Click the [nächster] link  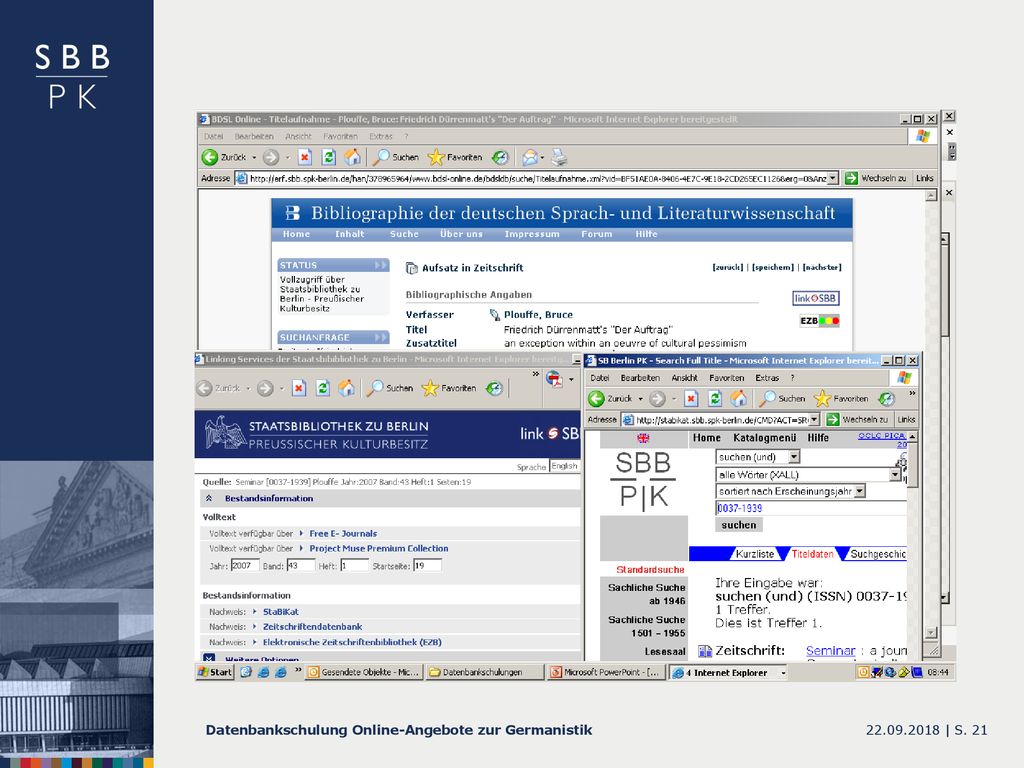822,267
